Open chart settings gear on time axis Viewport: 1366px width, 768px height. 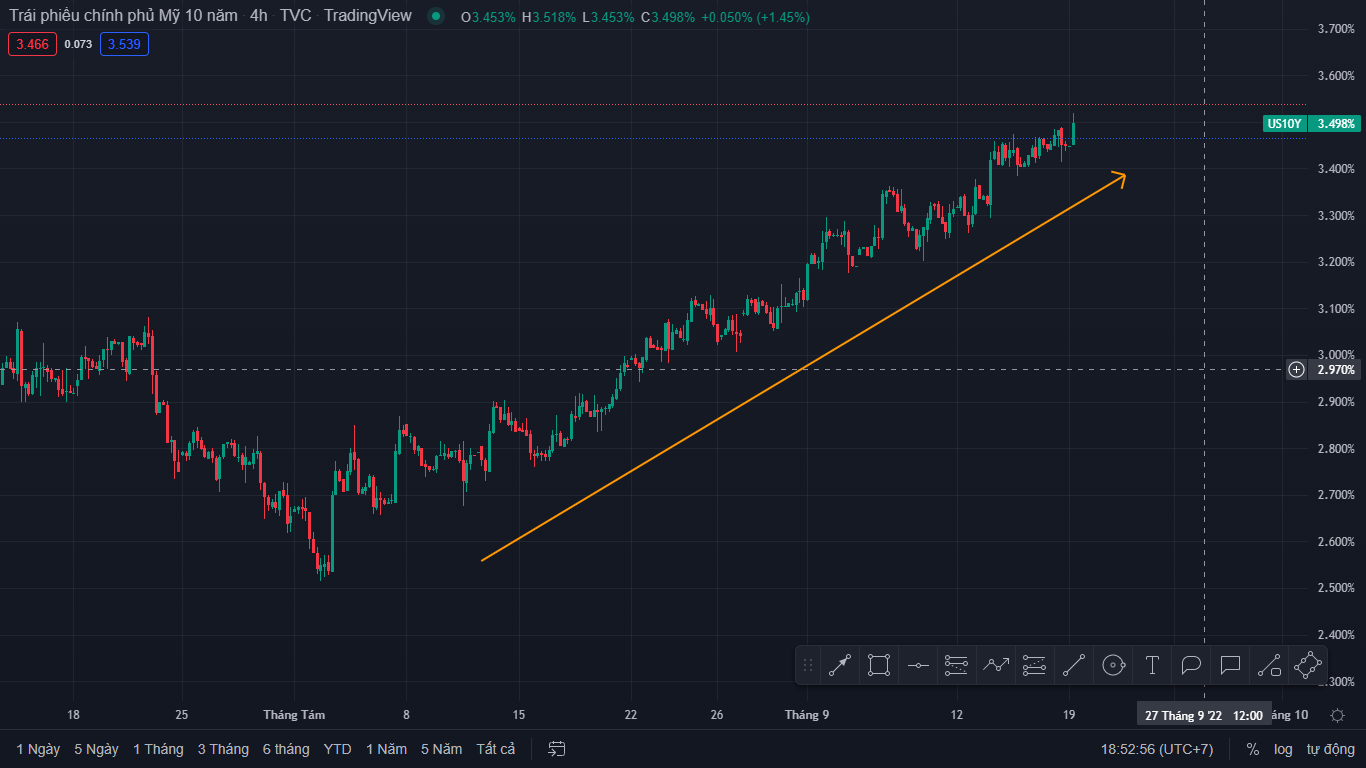click(1337, 715)
